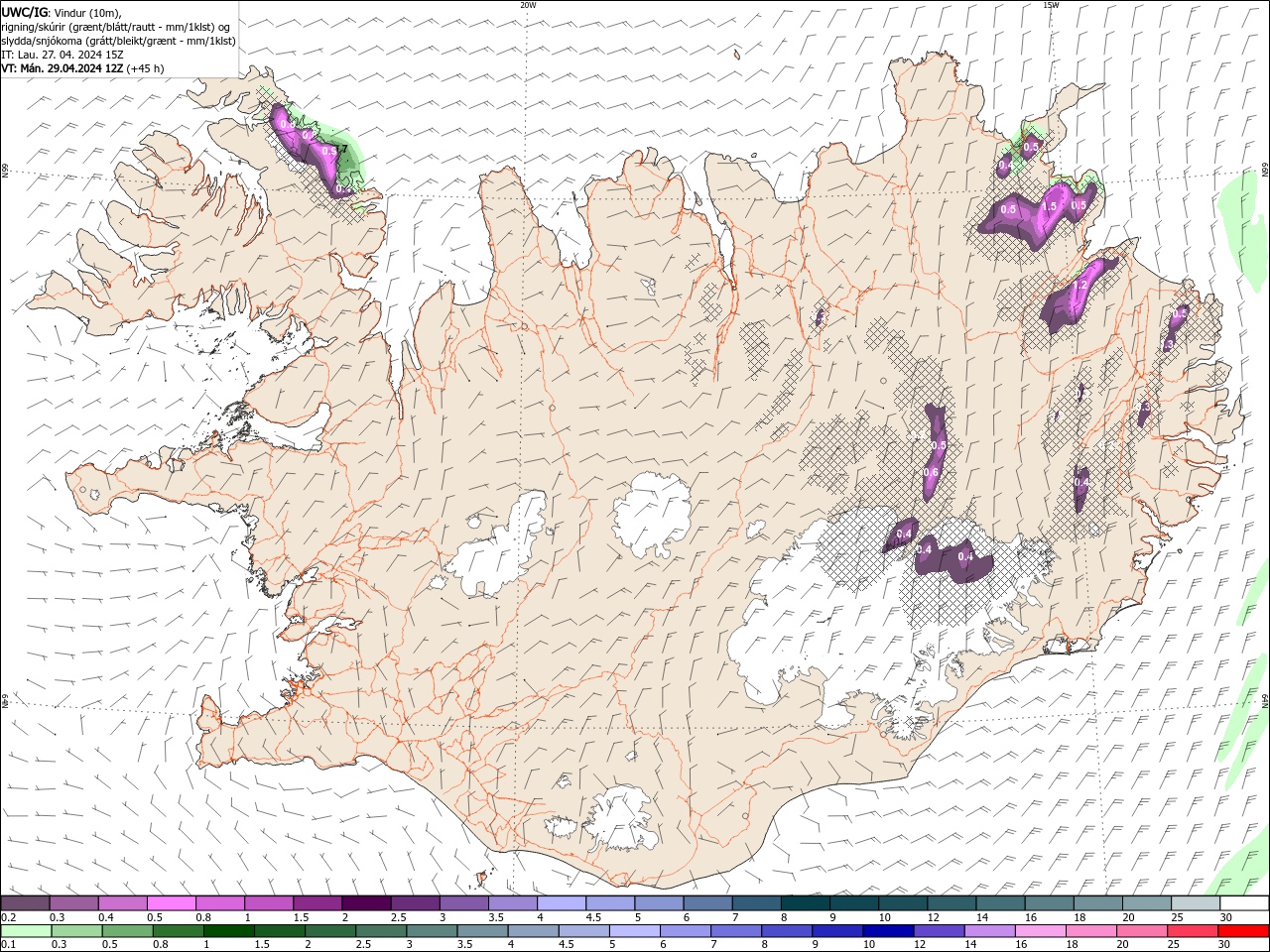Image resolution: width=1270 pixels, height=952 pixels.
Task: Click the 'rigning/skúrir' legend description line
Action: [116, 27]
